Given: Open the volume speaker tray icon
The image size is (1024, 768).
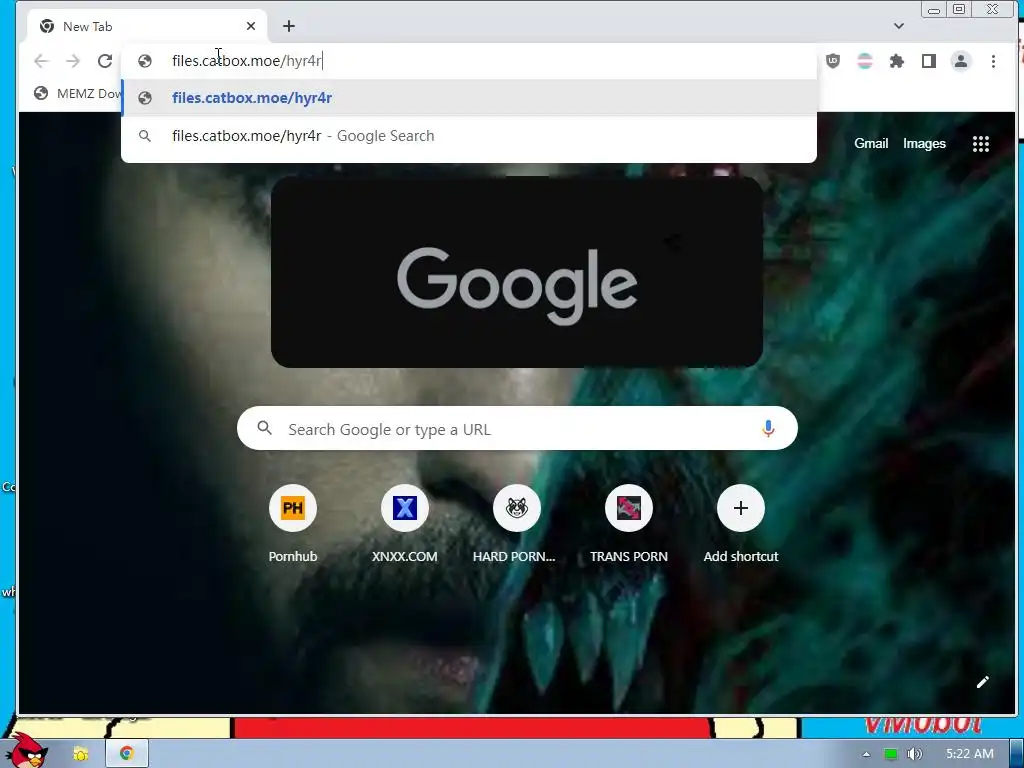Looking at the screenshot, I should pyautogui.click(x=914, y=754).
